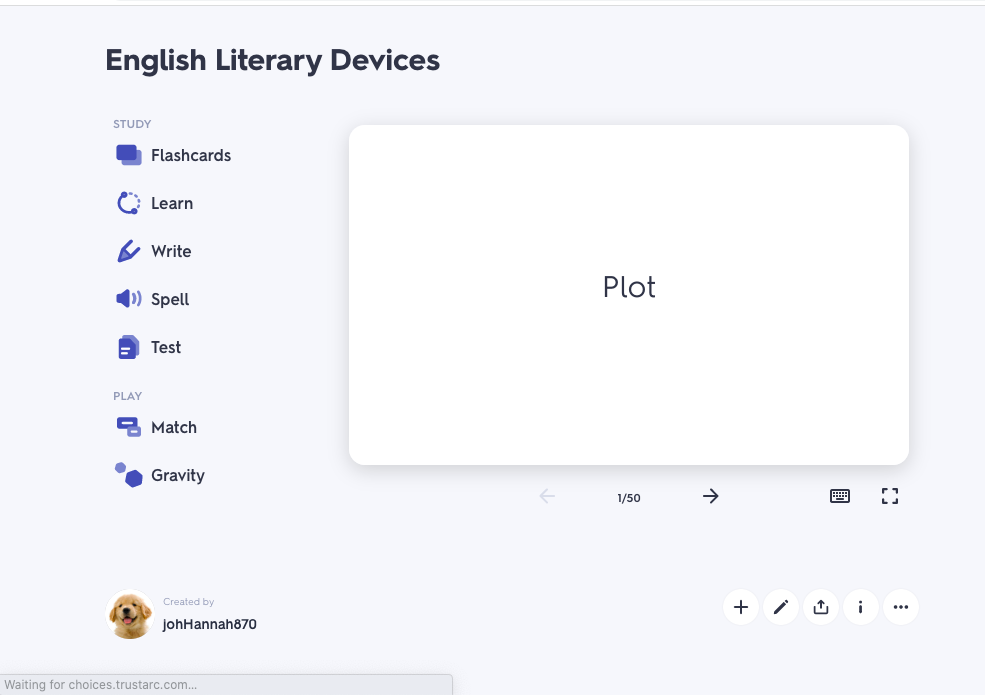Image resolution: width=985 pixels, height=695 pixels.
Task: Show keyboard shortcuts icon
Action: click(x=840, y=496)
